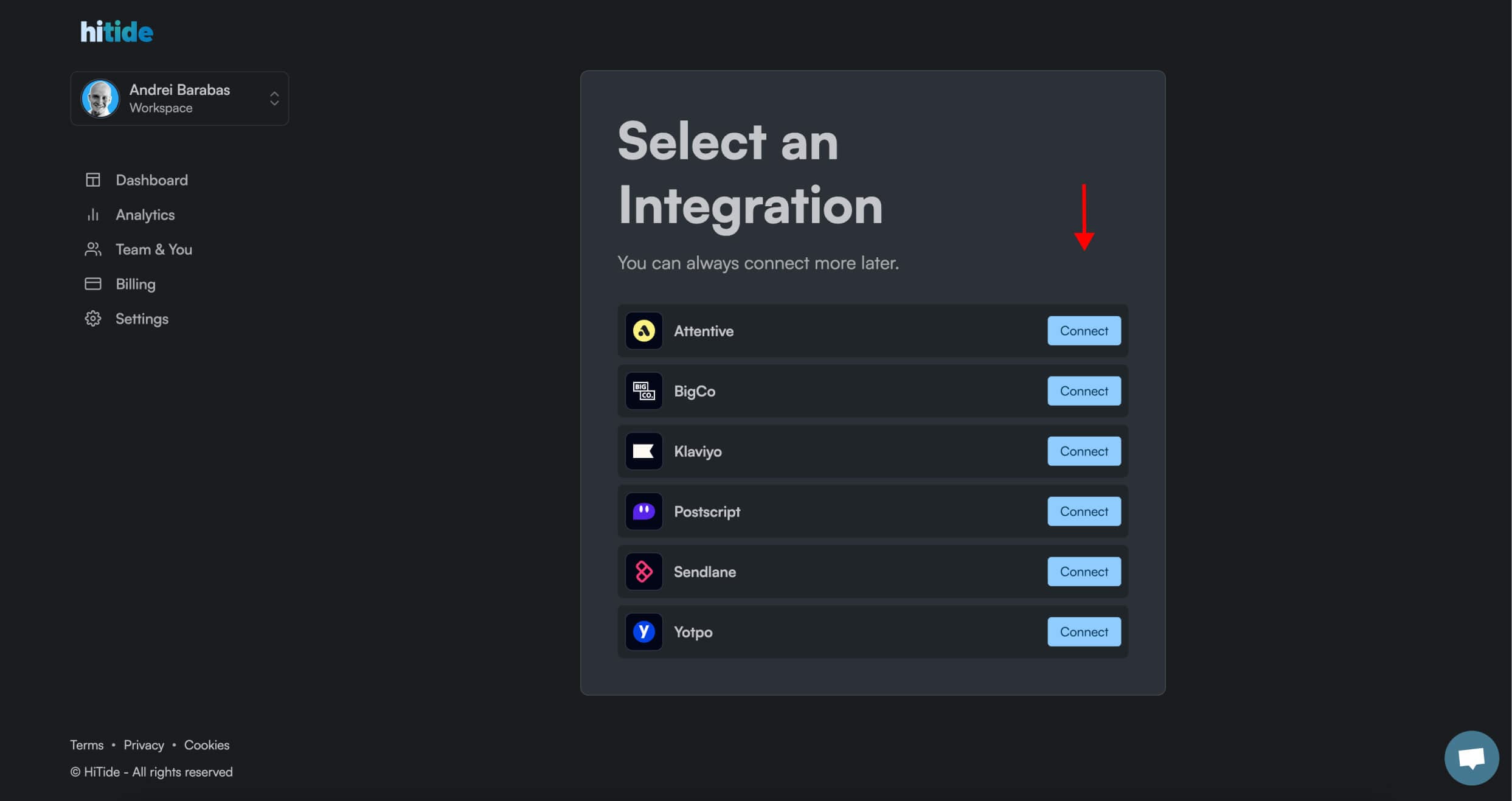1512x801 pixels.
Task: Open the Dashboard page
Action: (x=151, y=180)
